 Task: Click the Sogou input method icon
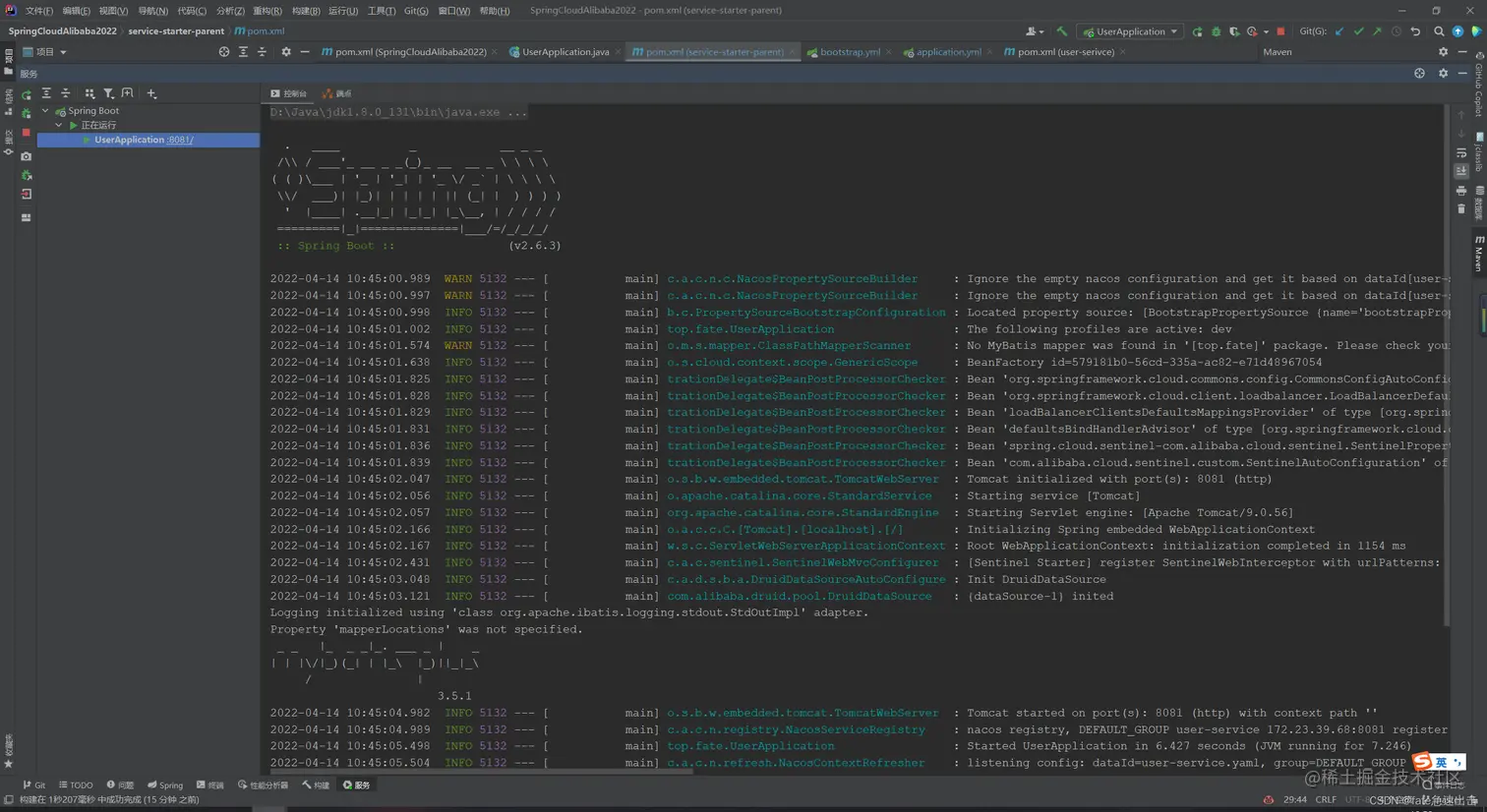[x=1423, y=762]
